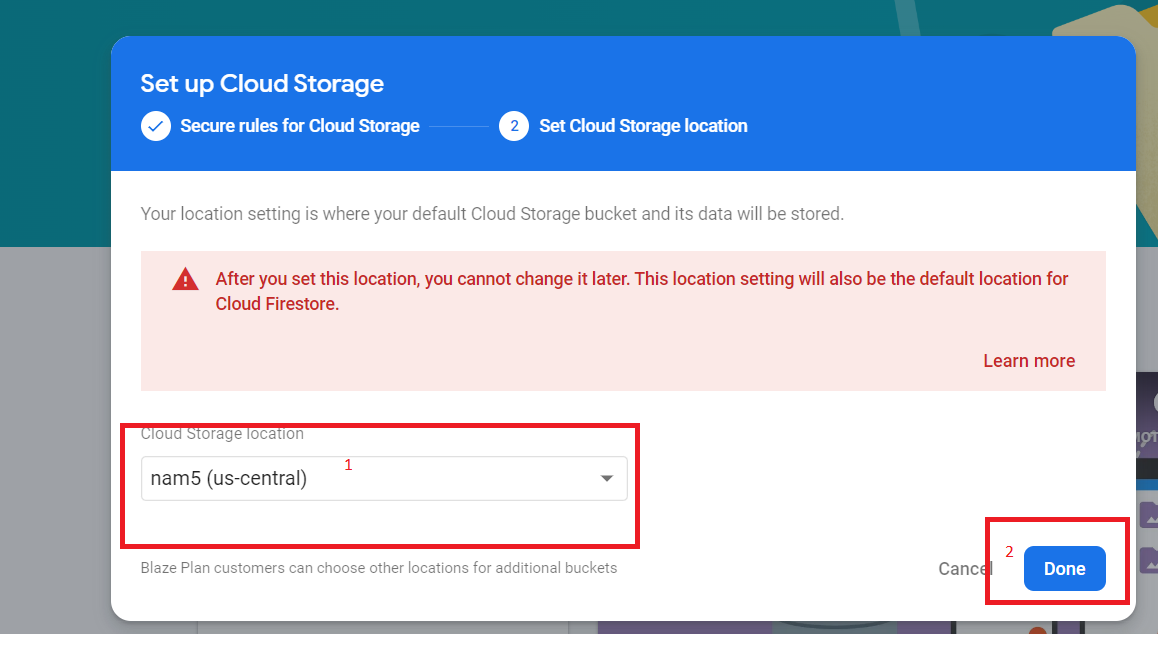This screenshot has width=1158, height=652.
Task: Click the Blaze Plan customers note text
Action: coord(379,567)
